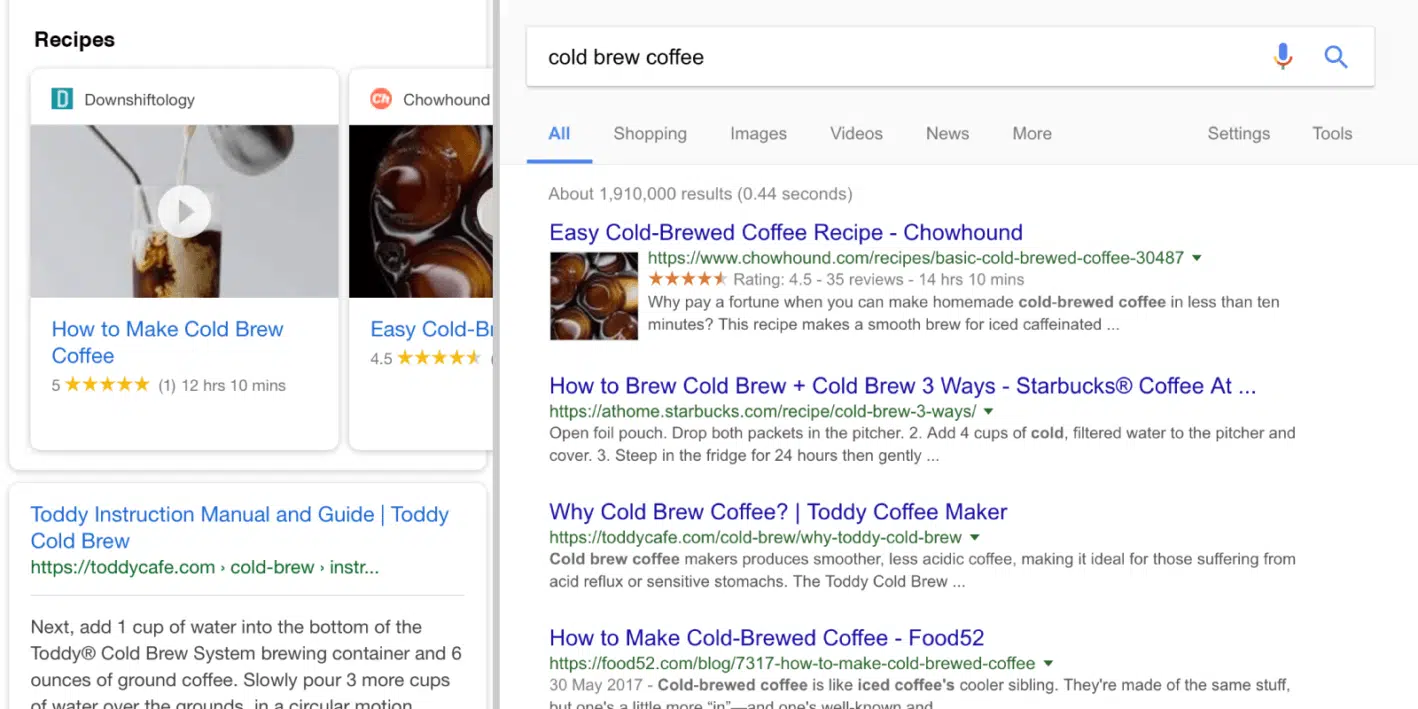The width and height of the screenshot is (1418, 709).
Task: Click the microphone voice search icon
Action: tap(1283, 57)
